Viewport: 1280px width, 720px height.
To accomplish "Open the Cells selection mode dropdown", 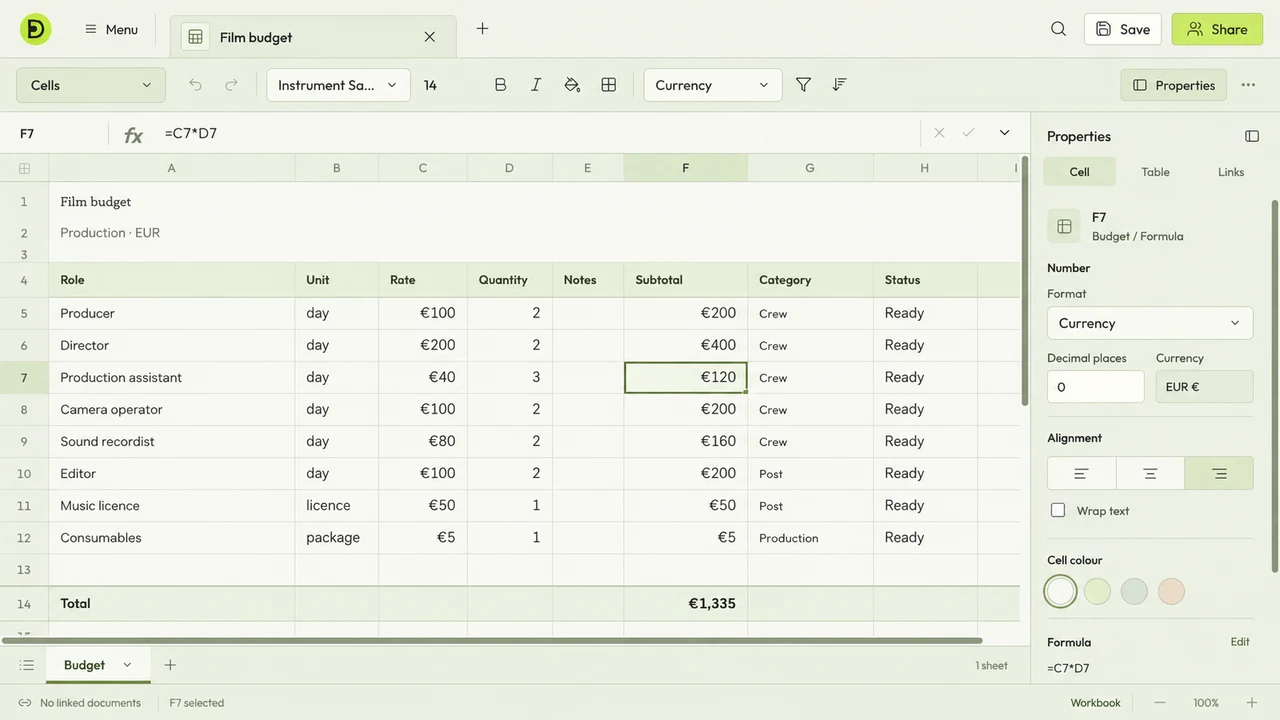I will (x=91, y=85).
